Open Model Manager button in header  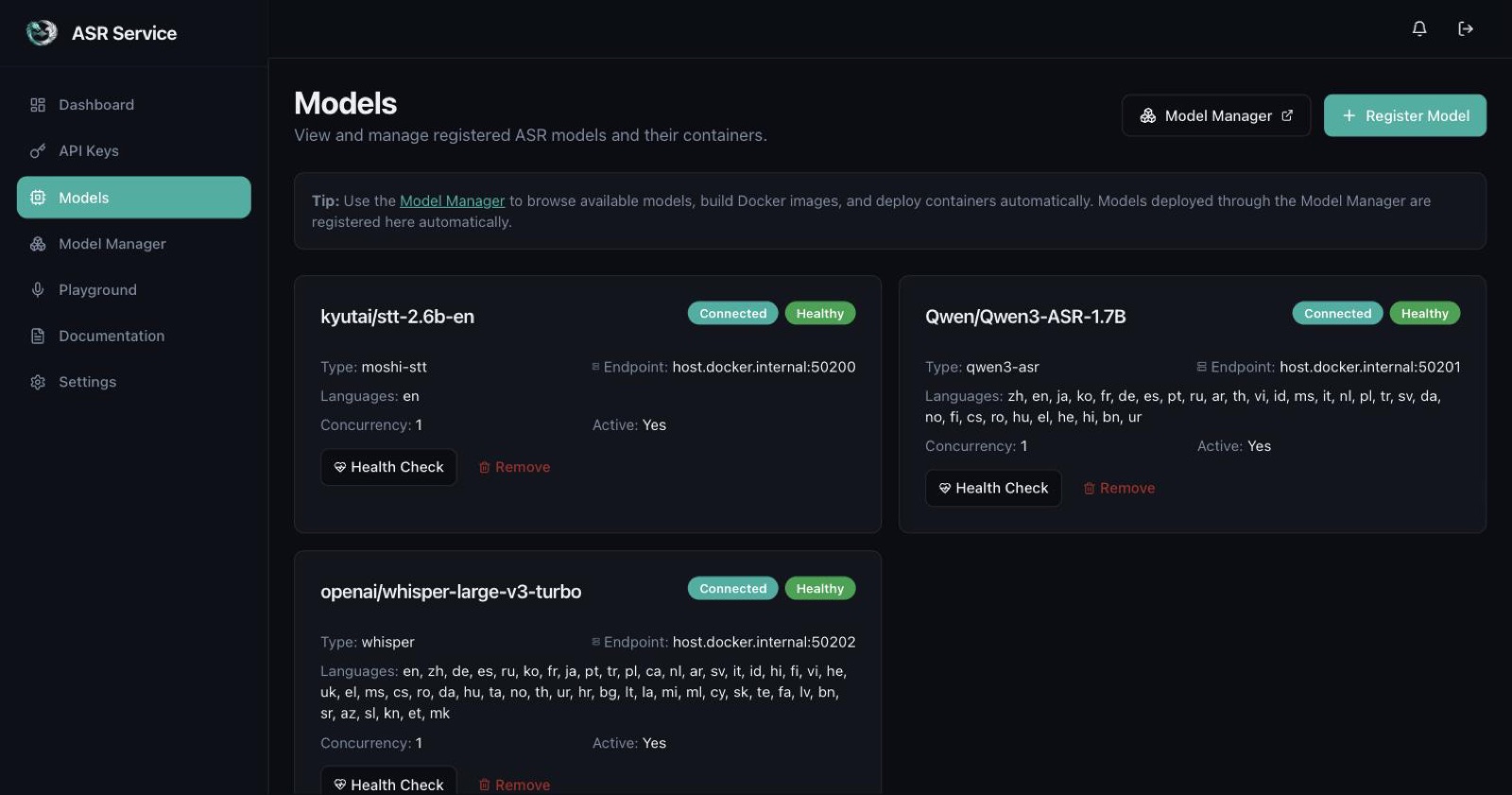[x=1216, y=115]
